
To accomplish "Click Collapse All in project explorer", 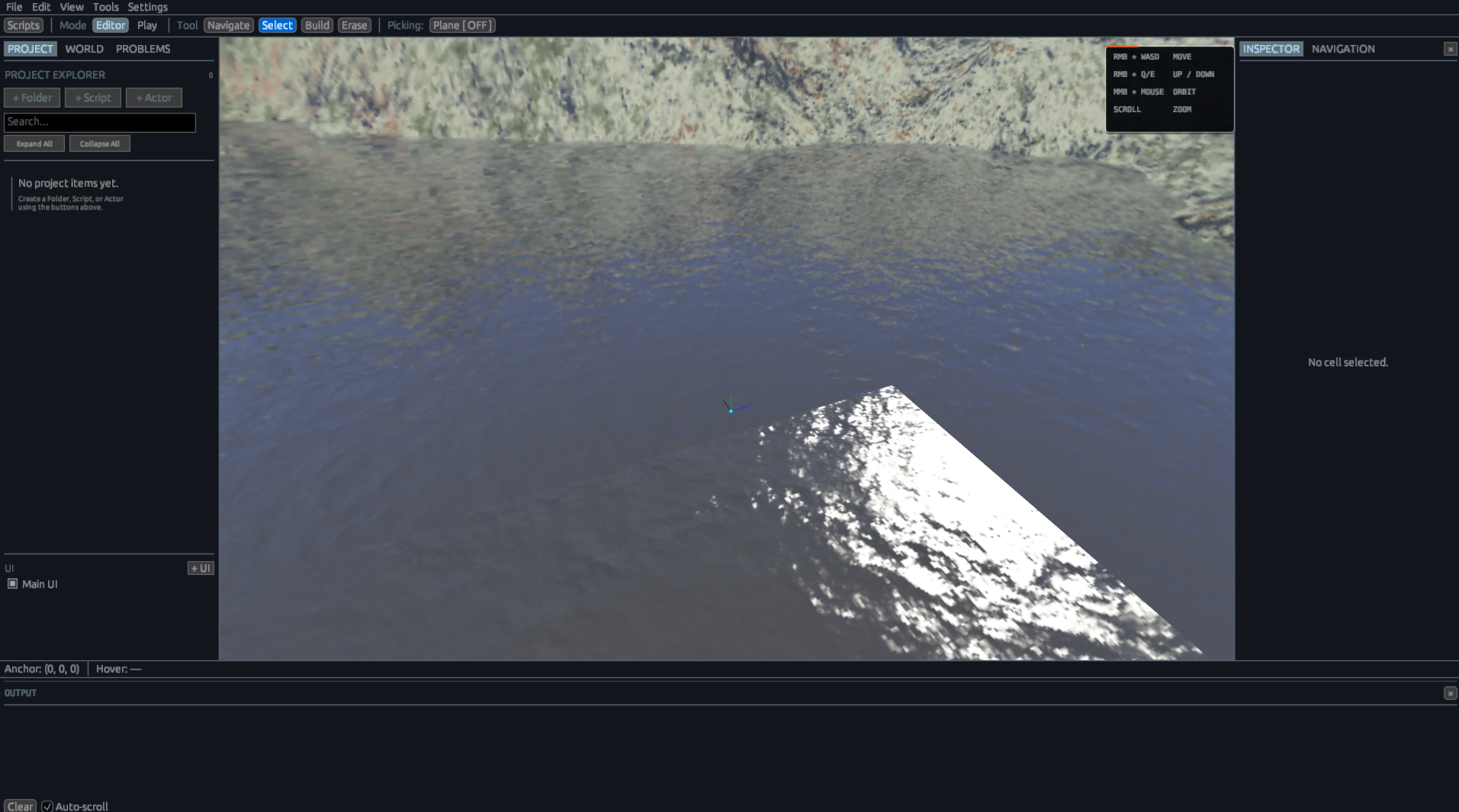I will pos(100,143).
